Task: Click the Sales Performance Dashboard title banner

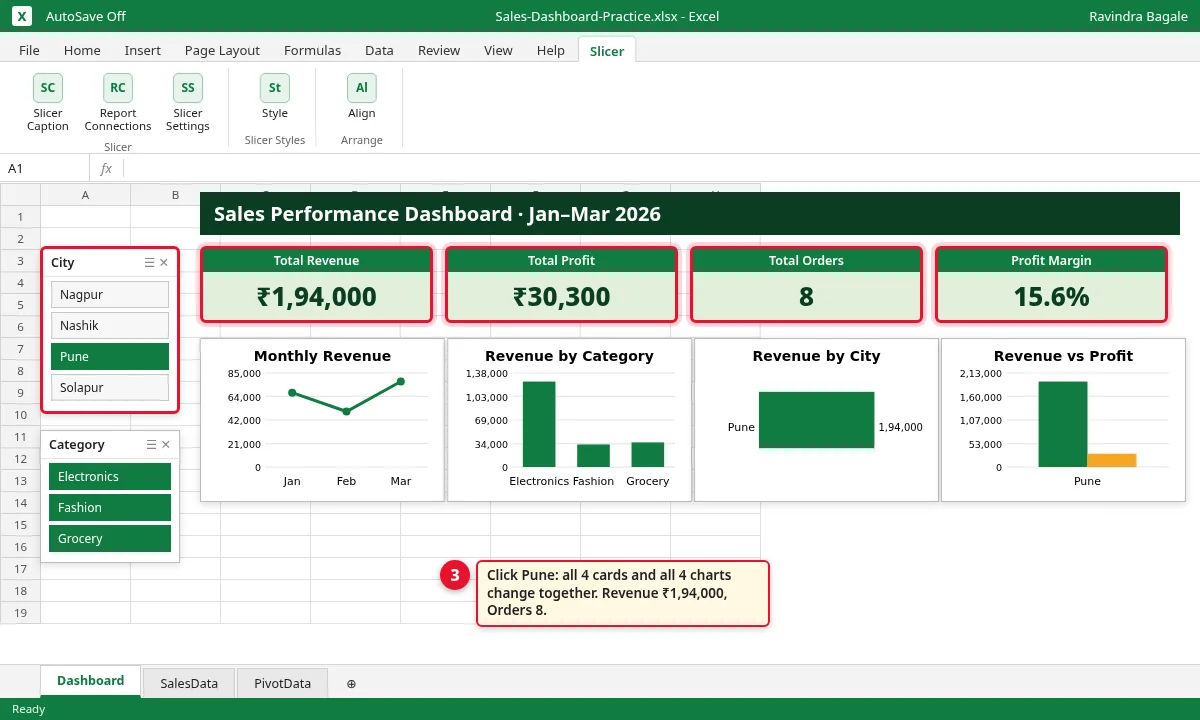Action: point(690,214)
